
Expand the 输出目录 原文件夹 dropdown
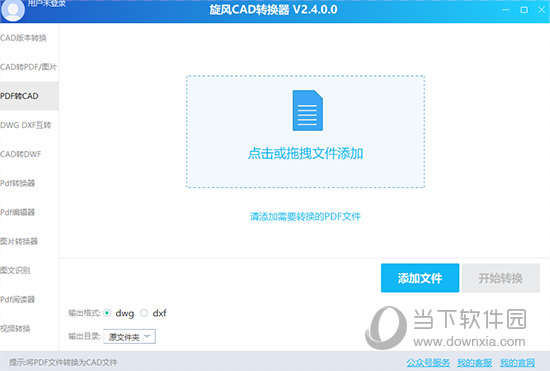coord(129,337)
